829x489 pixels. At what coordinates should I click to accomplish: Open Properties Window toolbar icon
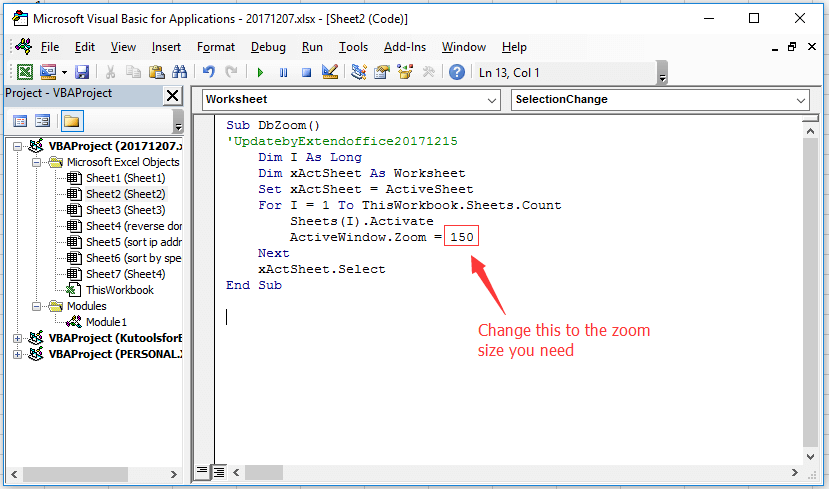point(381,72)
